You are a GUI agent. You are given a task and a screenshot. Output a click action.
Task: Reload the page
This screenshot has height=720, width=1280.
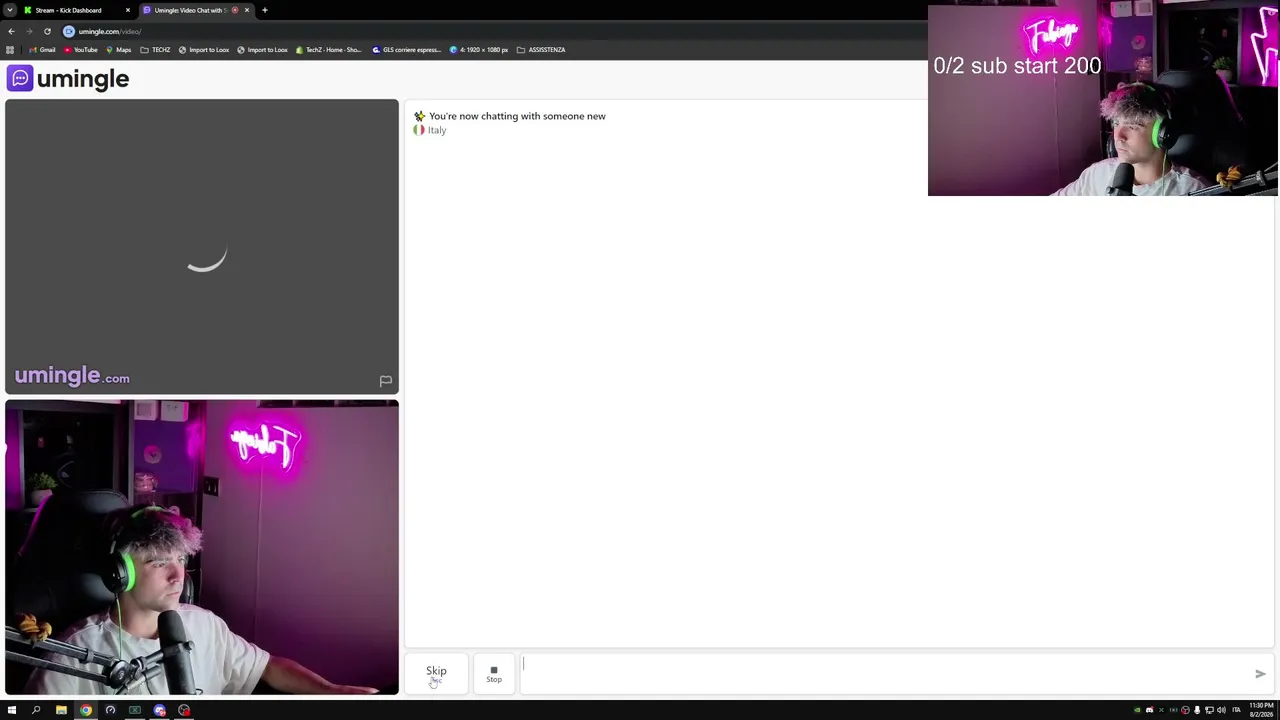tap(47, 31)
